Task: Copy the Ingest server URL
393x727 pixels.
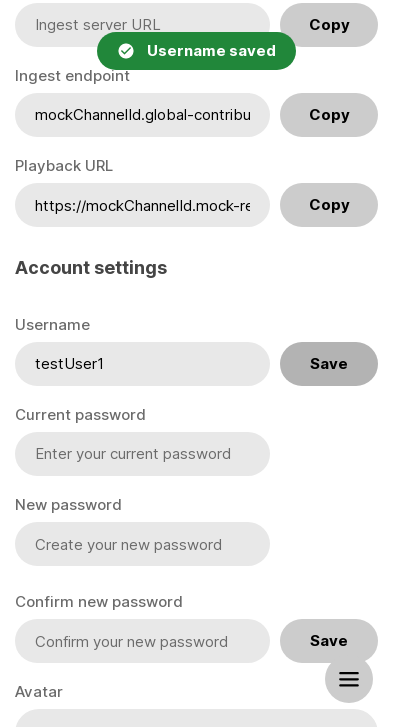Action: (329, 25)
